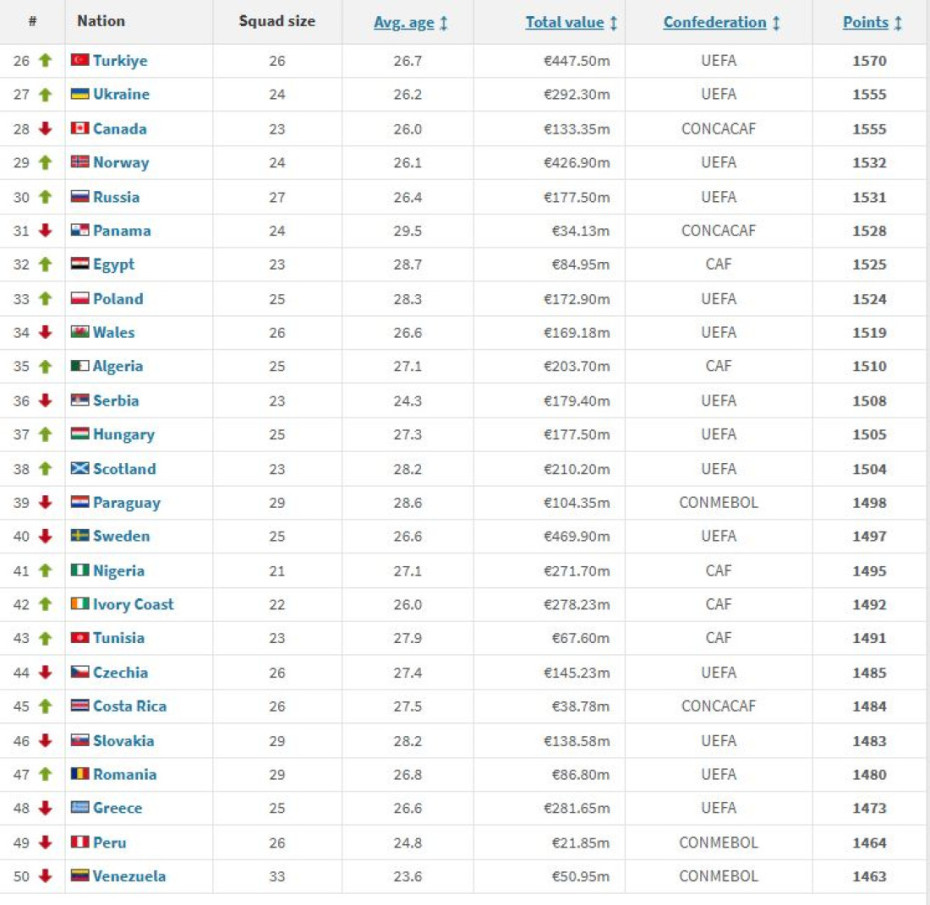Click the Wales flag icon

(x=80, y=333)
